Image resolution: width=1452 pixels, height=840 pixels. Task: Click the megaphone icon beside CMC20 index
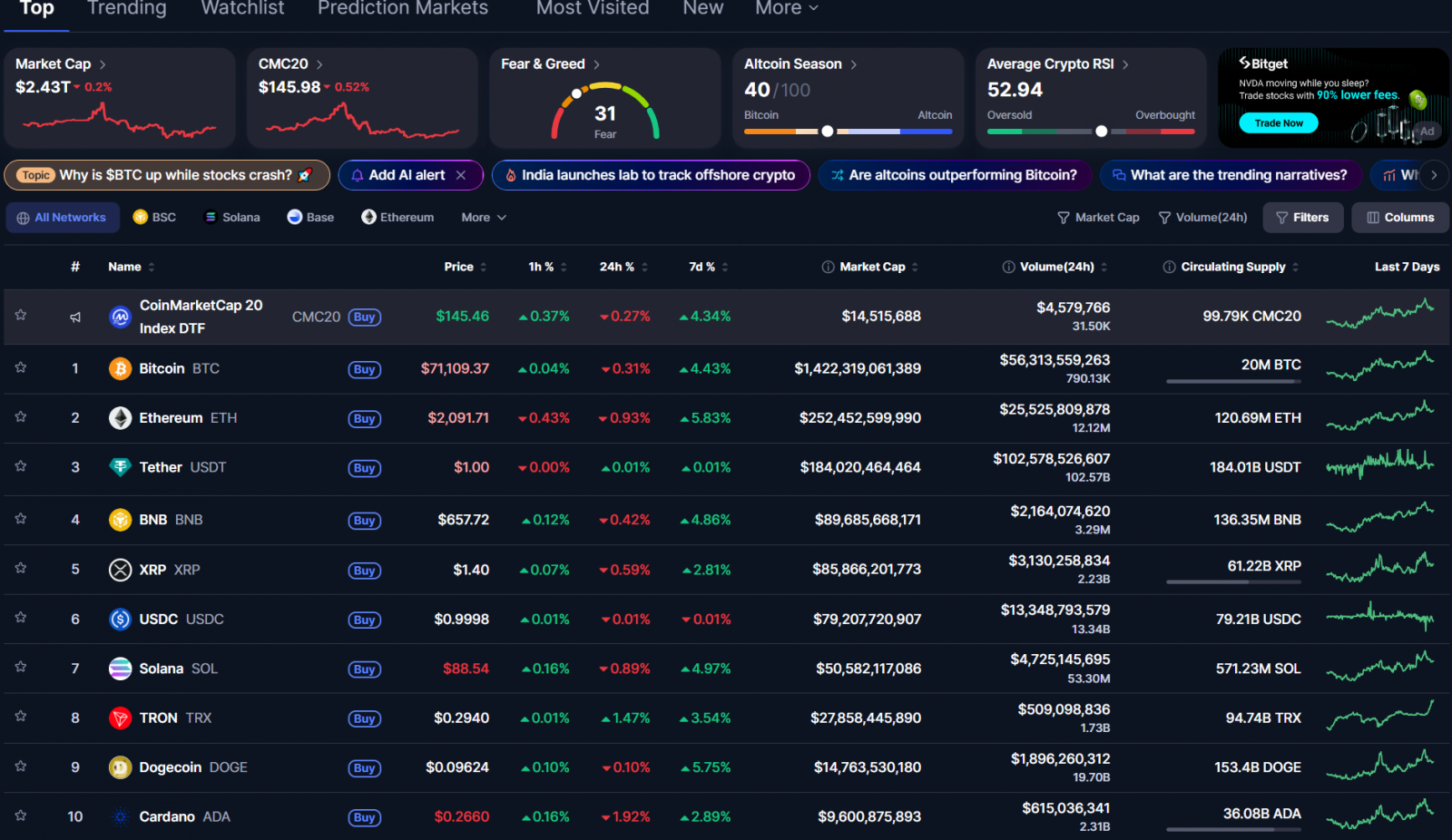(x=75, y=317)
